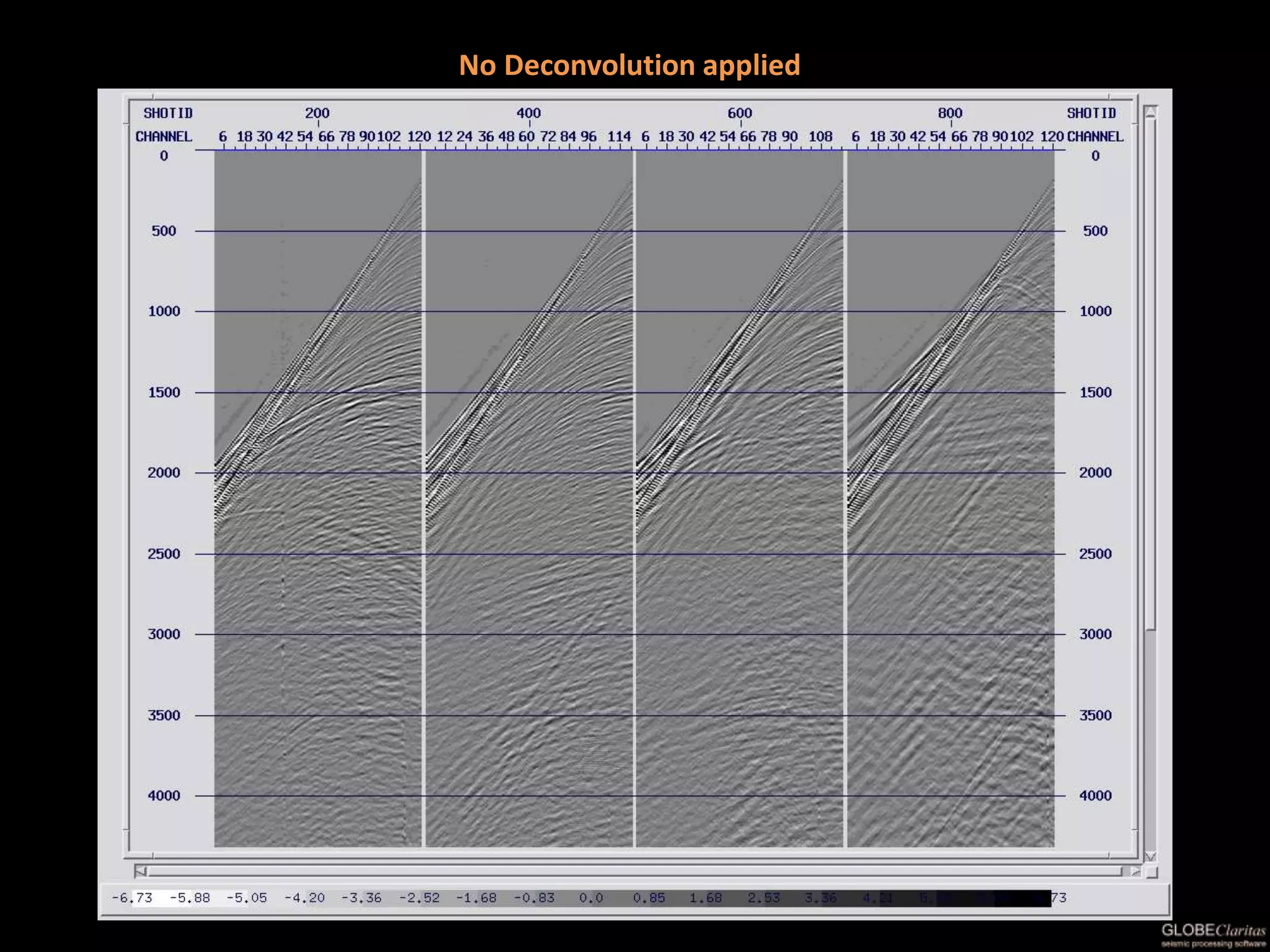Click the vertical scrollbar down arrow
1270x952 pixels.
pos(1151,856)
